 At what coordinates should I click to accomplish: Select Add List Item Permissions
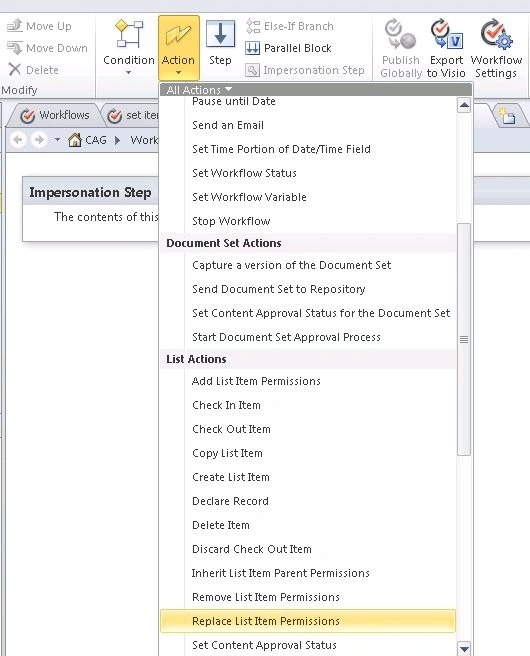click(256, 381)
